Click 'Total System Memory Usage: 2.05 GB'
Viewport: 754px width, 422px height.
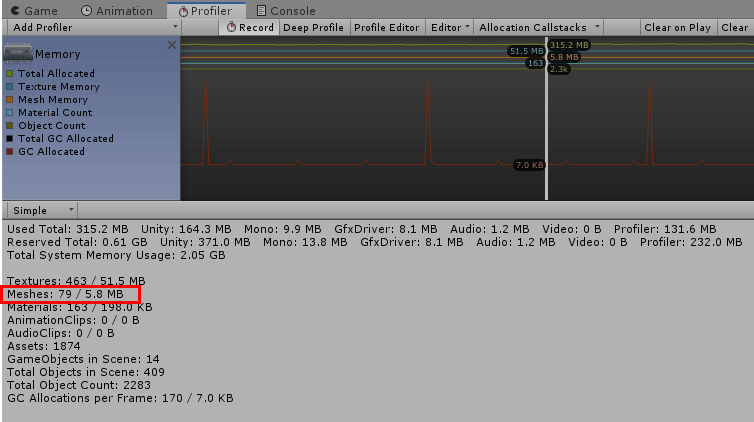click(116, 255)
